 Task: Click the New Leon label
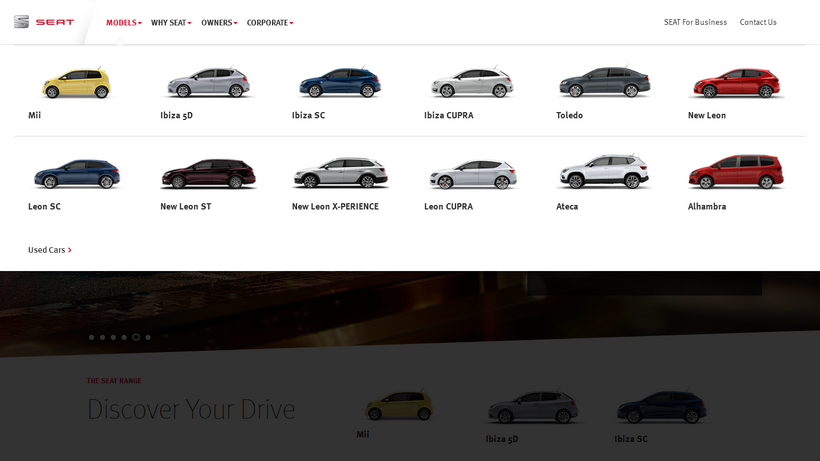707,115
